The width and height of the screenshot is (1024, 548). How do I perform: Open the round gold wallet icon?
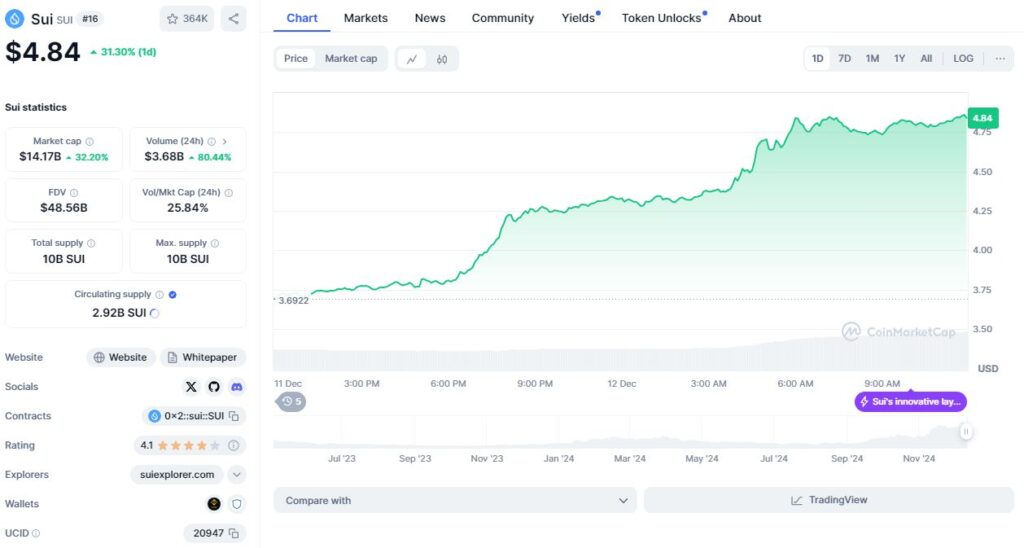pyautogui.click(x=214, y=504)
